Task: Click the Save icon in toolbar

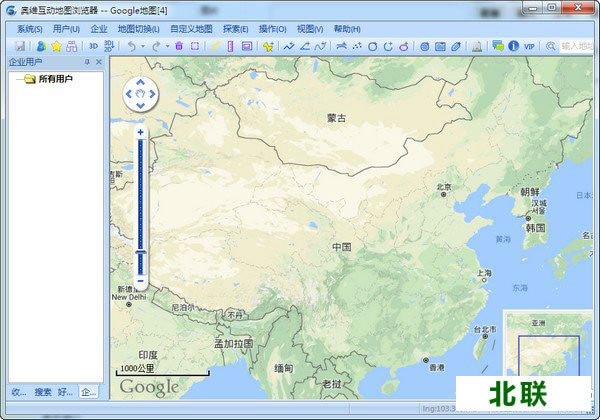Action: [x=19, y=46]
